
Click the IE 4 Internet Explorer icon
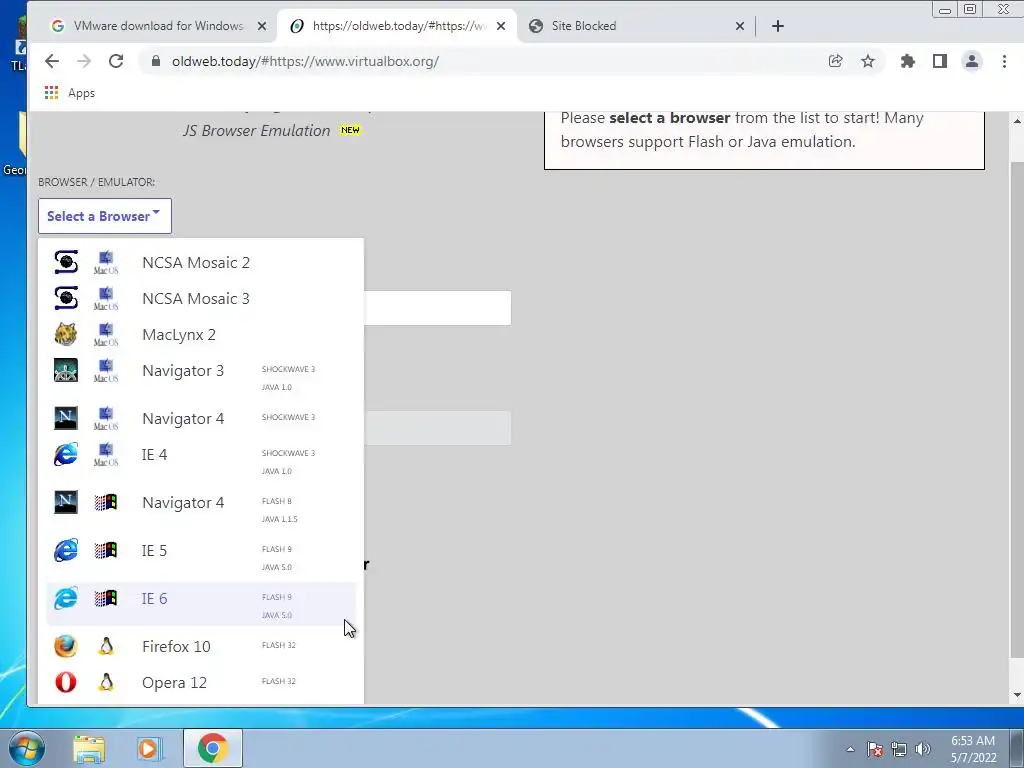[66, 455]
